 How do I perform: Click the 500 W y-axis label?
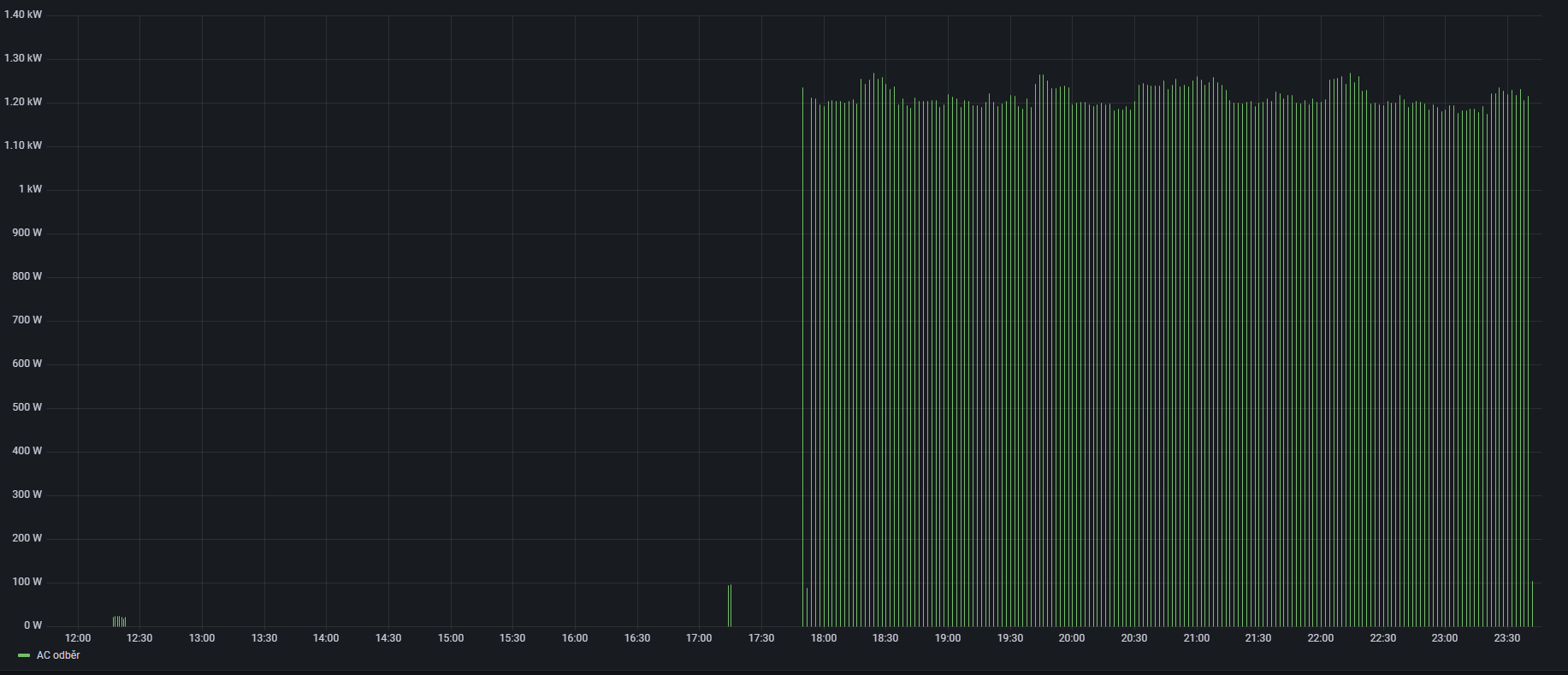pos(27,408)
